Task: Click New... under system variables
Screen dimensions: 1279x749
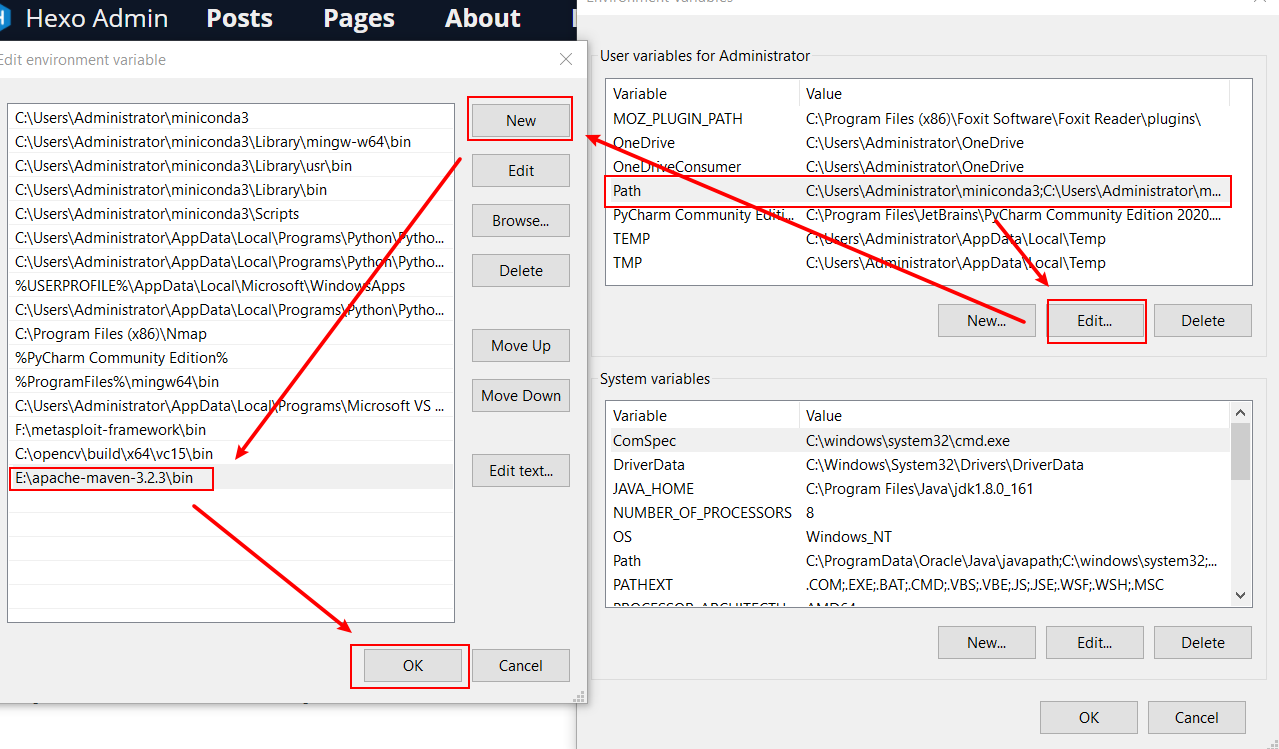Action: tap(986, 642)
